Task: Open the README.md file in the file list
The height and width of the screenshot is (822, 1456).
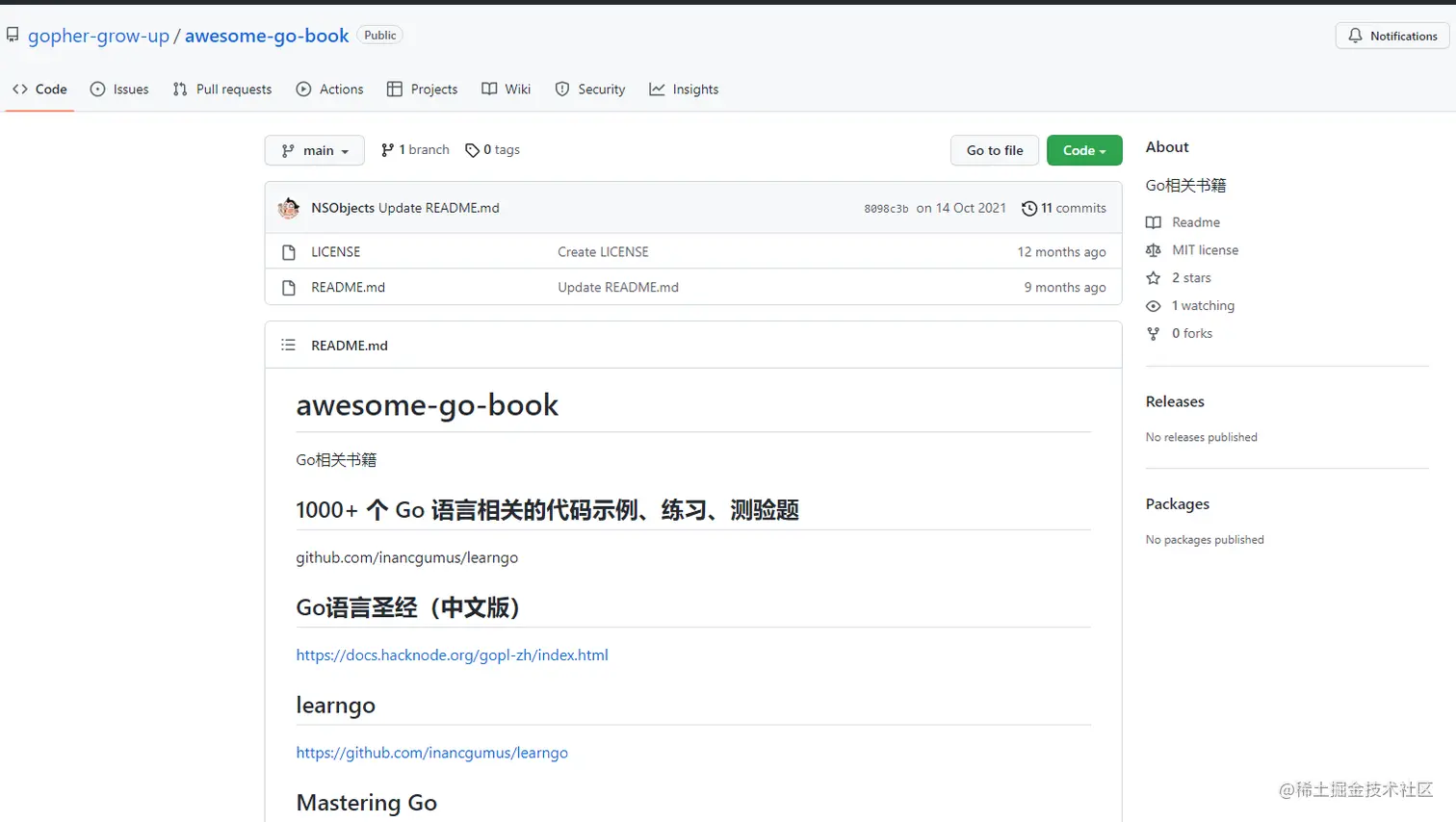Action: point(348,288)
